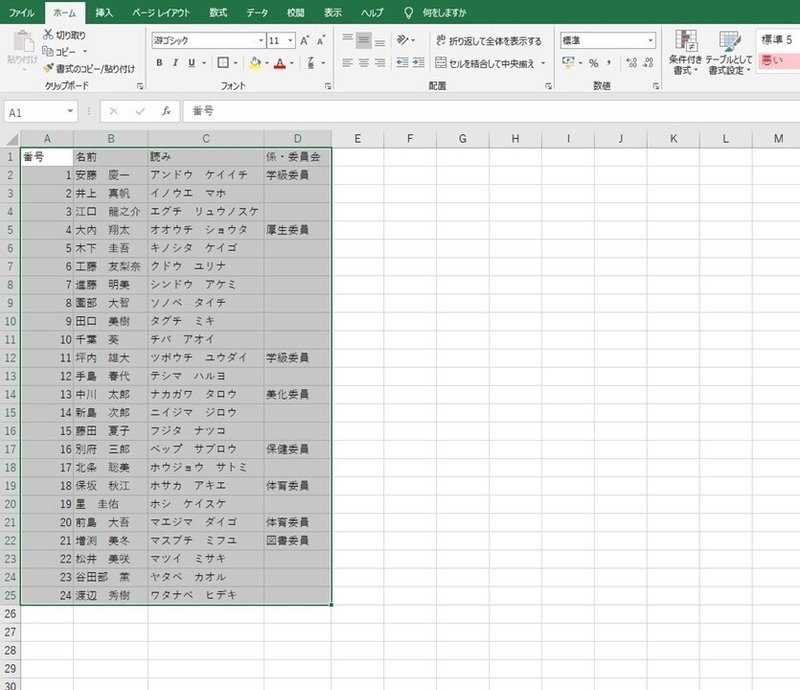This screenshot has height=690, width=800.
Task: Click the decrease decimal icon
Action: 648,63
